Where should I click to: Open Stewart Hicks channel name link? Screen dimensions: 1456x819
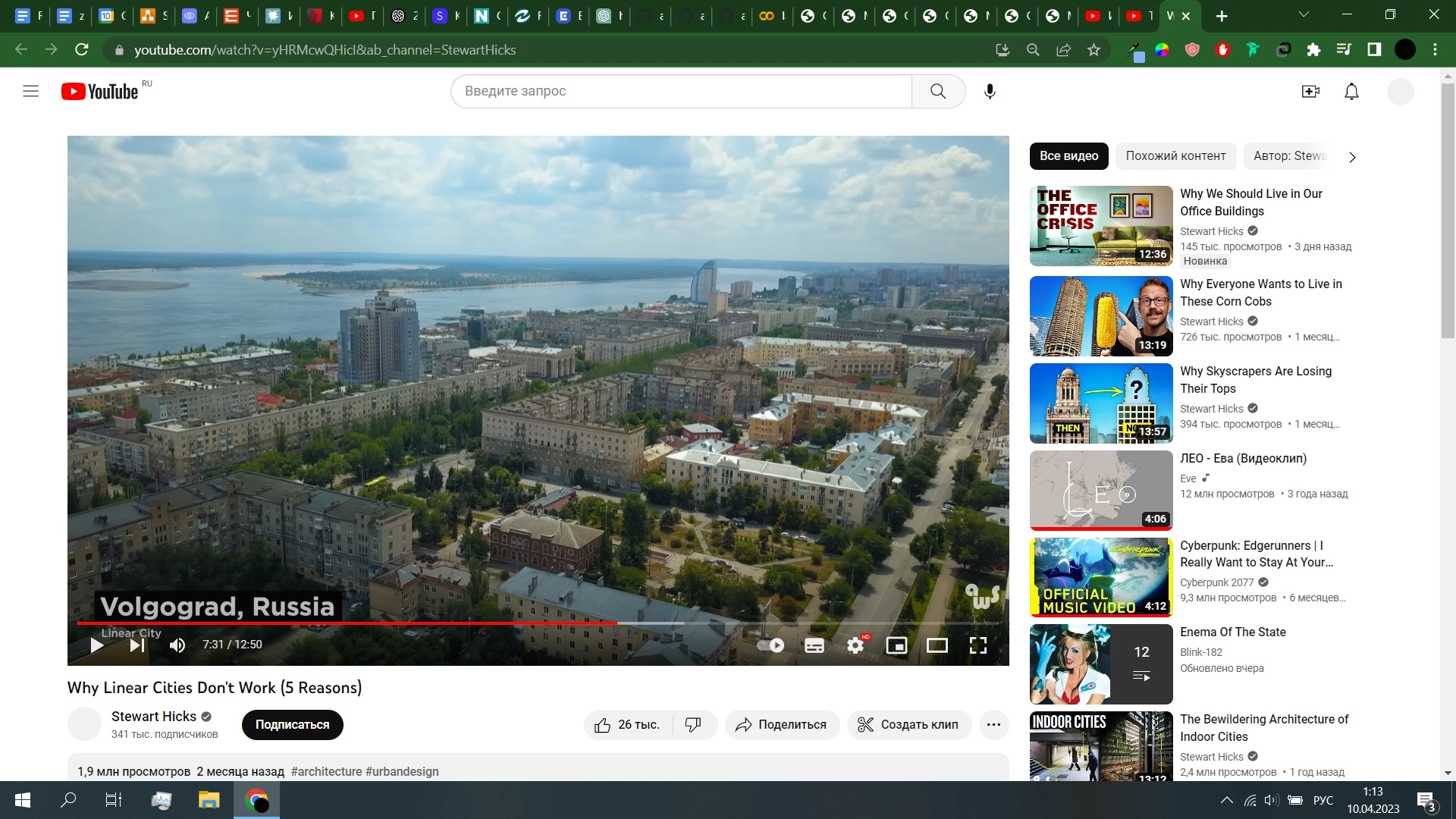coord(154,717)
